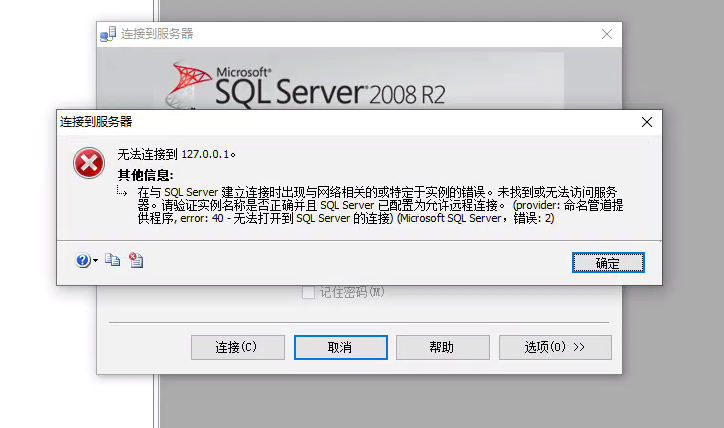Toggle the 记住密码 checkbox
This screenshot has width=724, height=428.
coord(308,292)
